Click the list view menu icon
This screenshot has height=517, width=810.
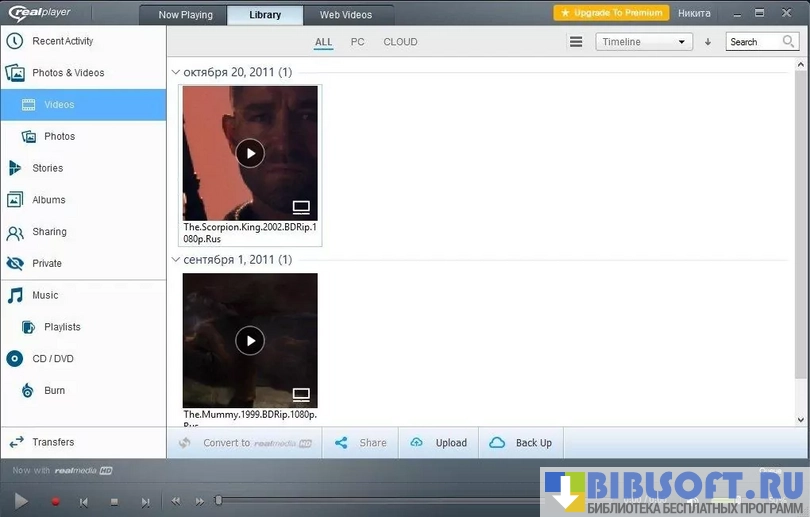(576, 42)
